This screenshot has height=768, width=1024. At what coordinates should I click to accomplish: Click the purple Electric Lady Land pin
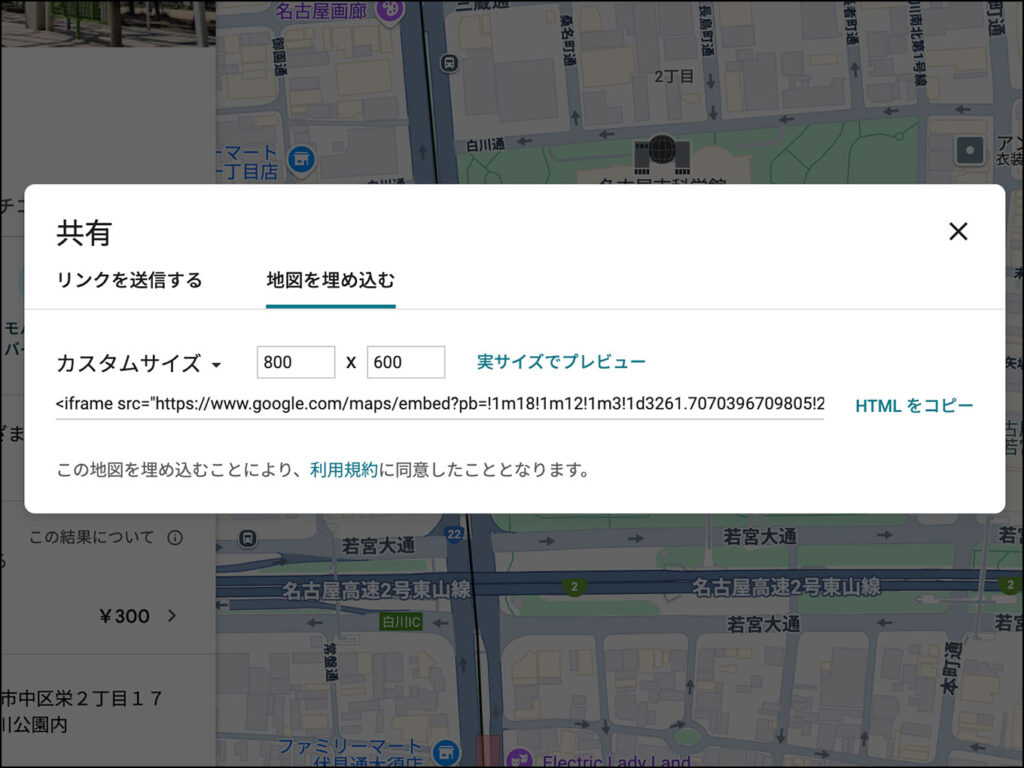click(x=519, y=760)
